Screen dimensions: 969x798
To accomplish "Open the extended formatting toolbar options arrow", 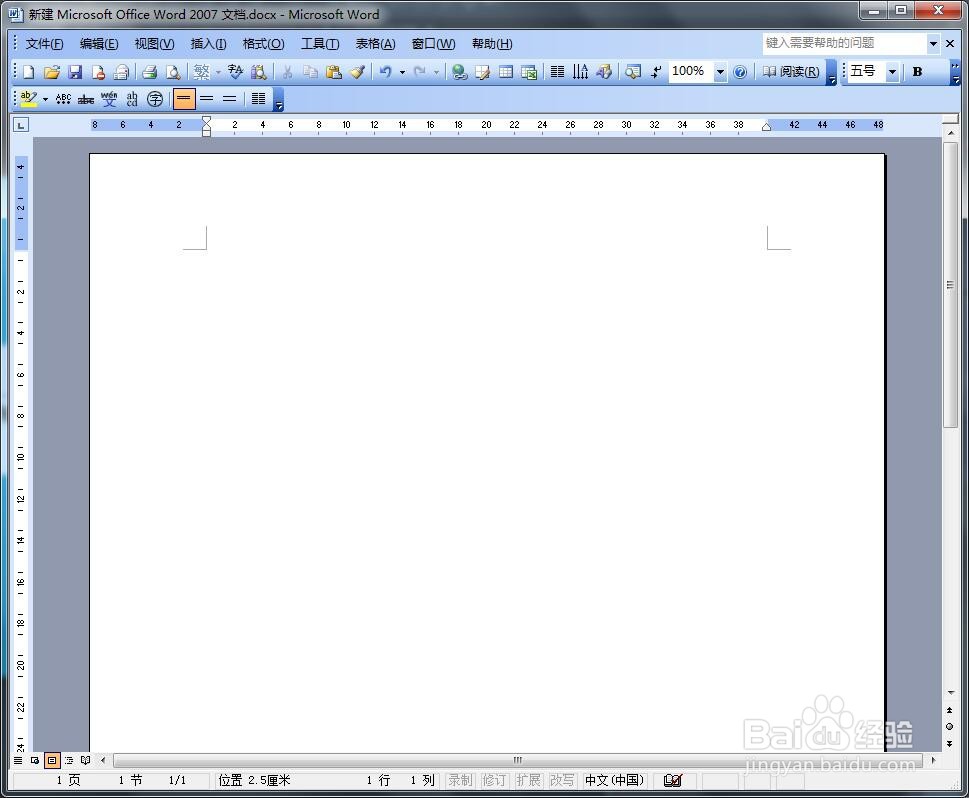I will click(279, 100).
